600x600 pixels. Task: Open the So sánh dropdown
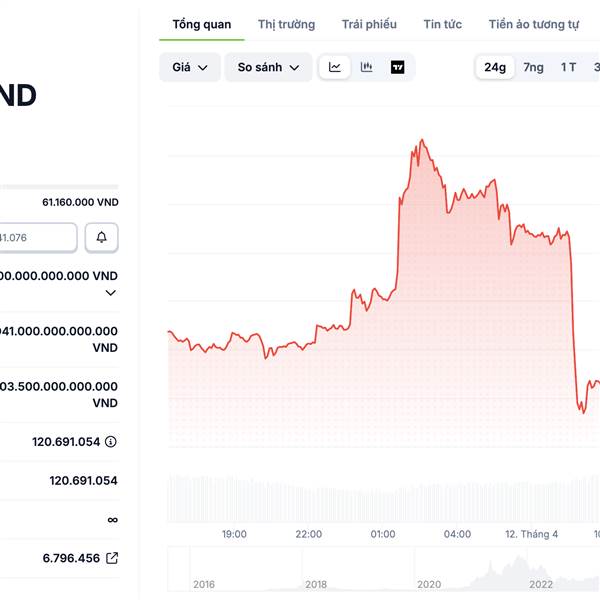pyautogui.click(x=268, y=67)
